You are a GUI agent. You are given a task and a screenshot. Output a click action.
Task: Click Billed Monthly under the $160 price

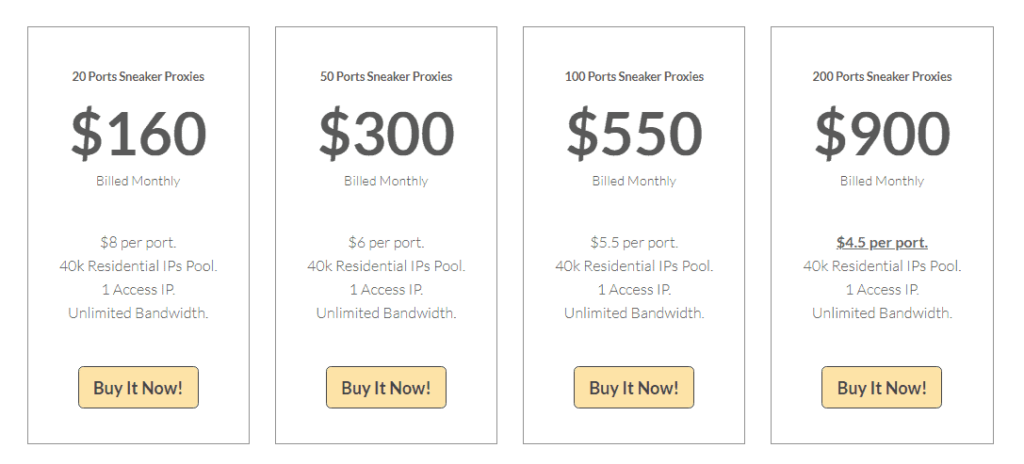[138, 180]
